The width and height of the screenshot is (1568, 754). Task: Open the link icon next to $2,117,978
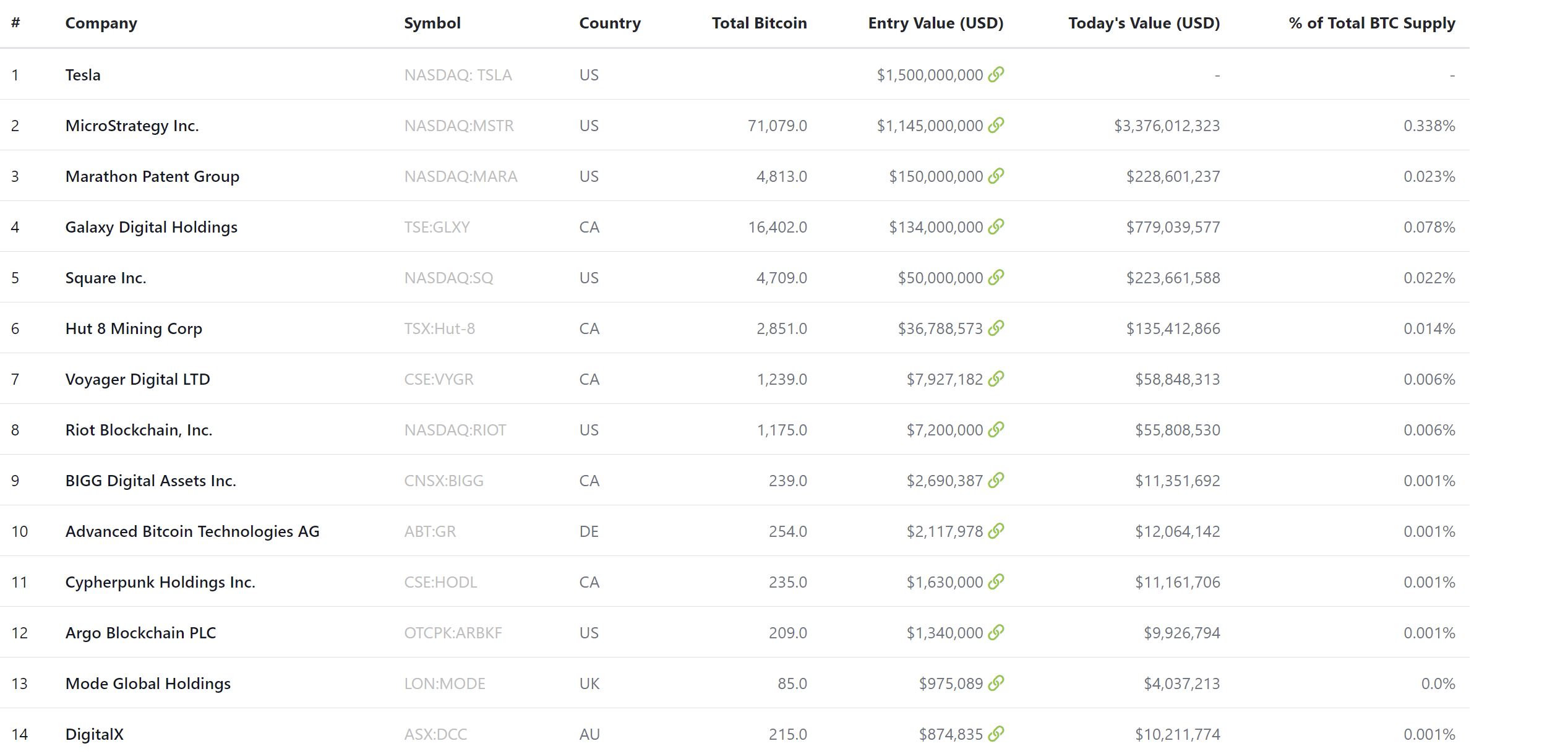click(996, 531)
